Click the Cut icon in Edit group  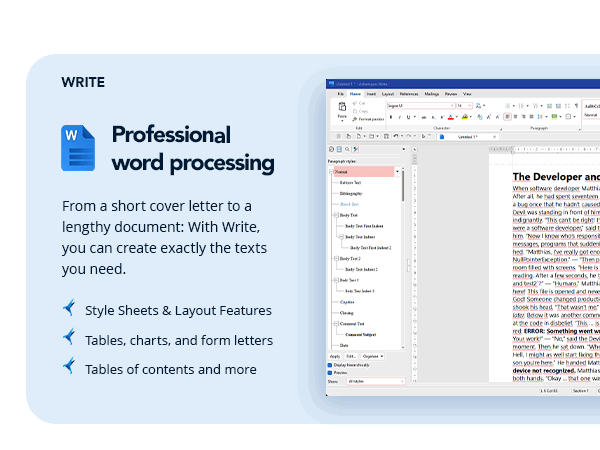(x=355, y=103)
